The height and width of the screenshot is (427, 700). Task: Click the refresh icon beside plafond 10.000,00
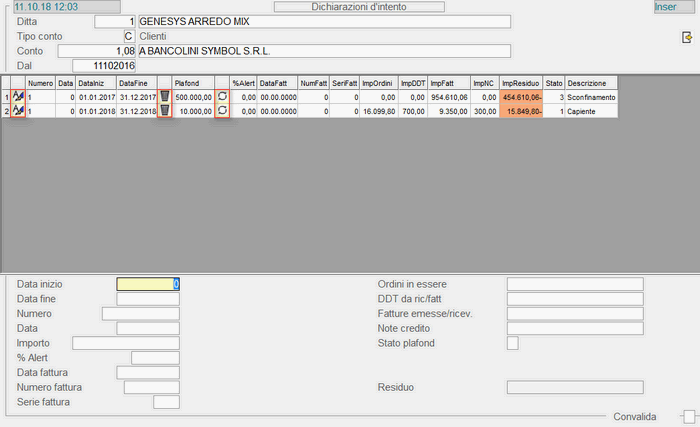[x=222, y=111]
